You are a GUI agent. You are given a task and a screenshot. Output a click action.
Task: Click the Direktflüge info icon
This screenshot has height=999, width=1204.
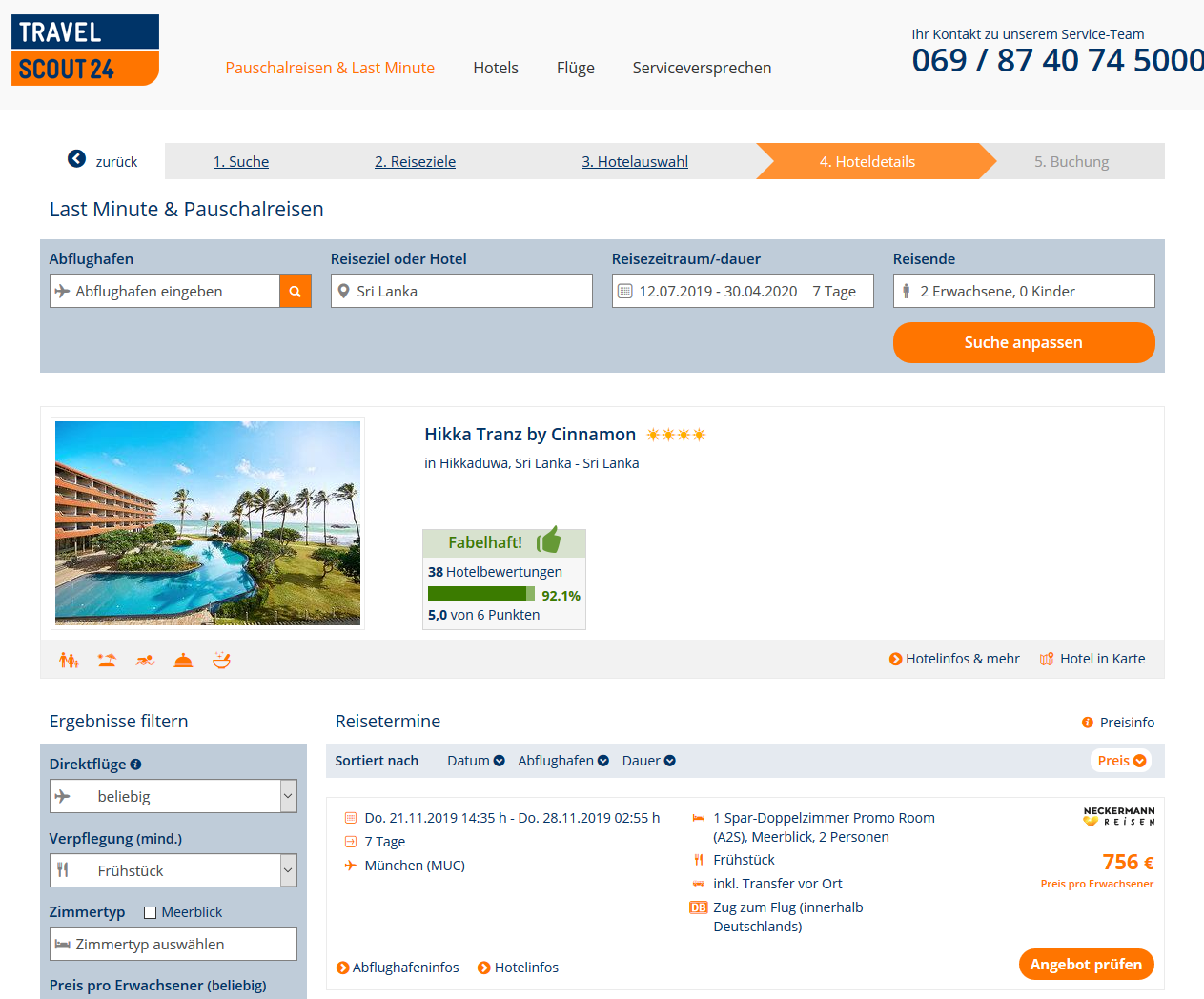tap(135, 765)
